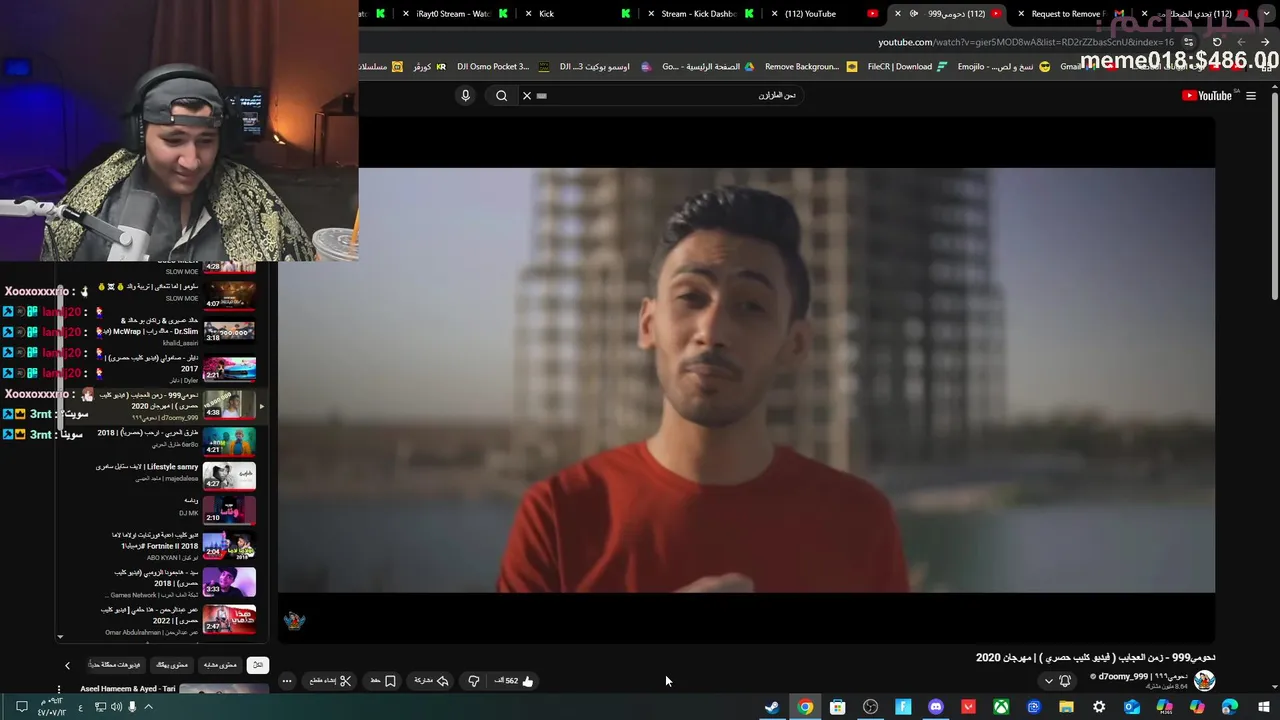The width and height of the screenshot is (1280, 720).
Task: Show hidden tray icons chevron
Action: [x=148, y=707]
